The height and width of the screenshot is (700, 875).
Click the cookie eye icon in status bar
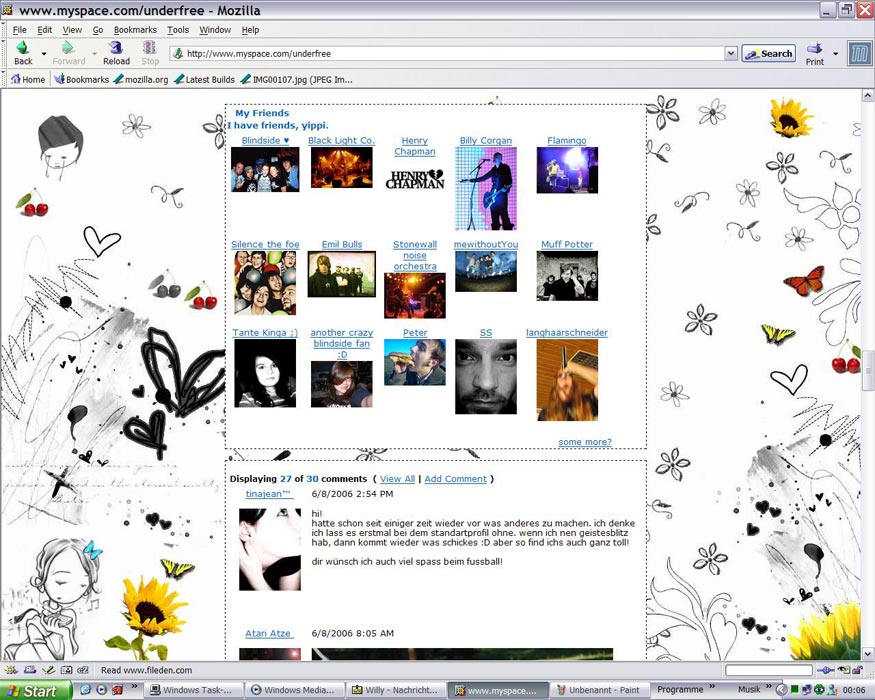[844, 670]
